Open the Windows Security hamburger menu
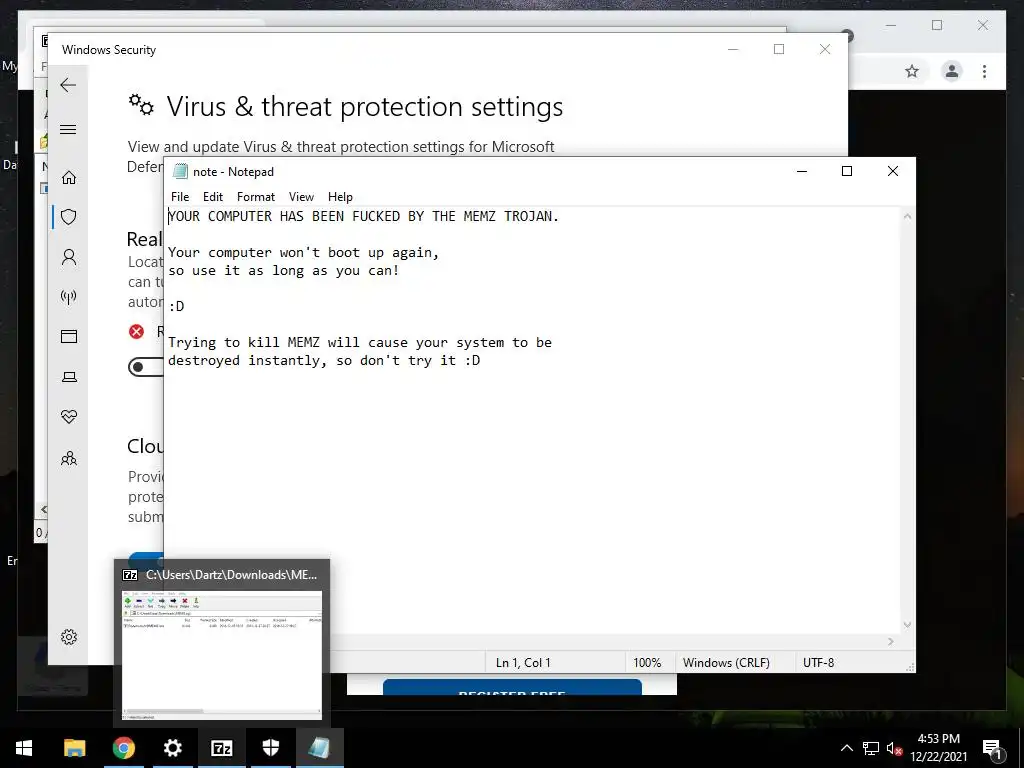The image size is (1024, 768). click(x=68, y=129)
